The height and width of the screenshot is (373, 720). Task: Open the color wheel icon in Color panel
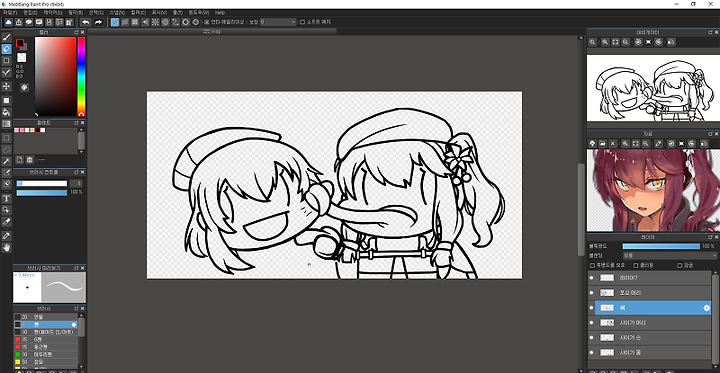point(24,87)
